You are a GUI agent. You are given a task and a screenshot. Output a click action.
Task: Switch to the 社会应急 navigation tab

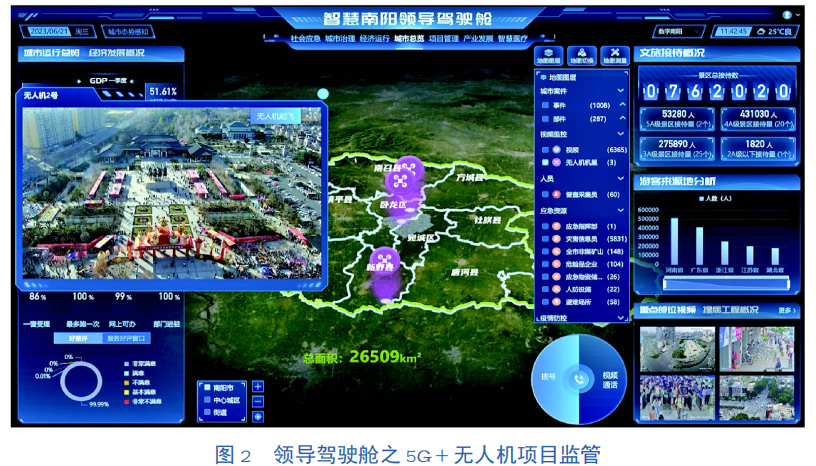(307, 39)
